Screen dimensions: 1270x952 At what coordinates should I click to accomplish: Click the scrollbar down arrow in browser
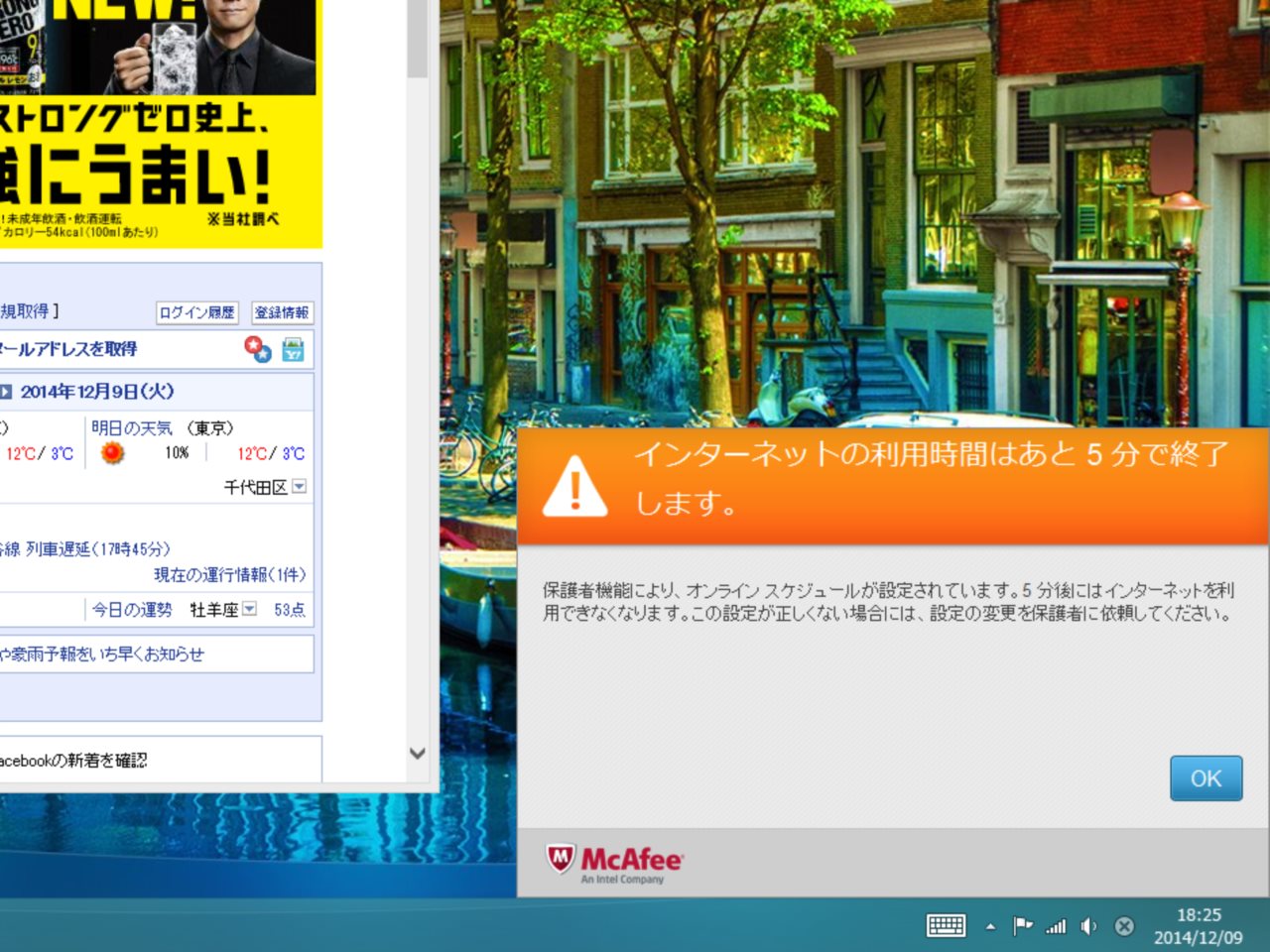418,754
